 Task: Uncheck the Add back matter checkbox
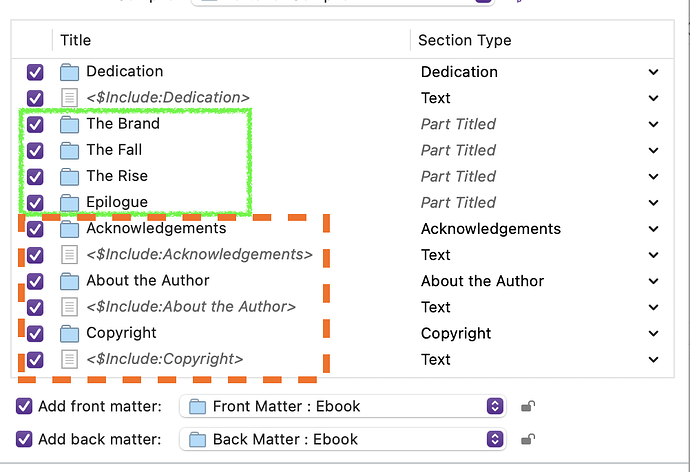click(x=25, y=439)
